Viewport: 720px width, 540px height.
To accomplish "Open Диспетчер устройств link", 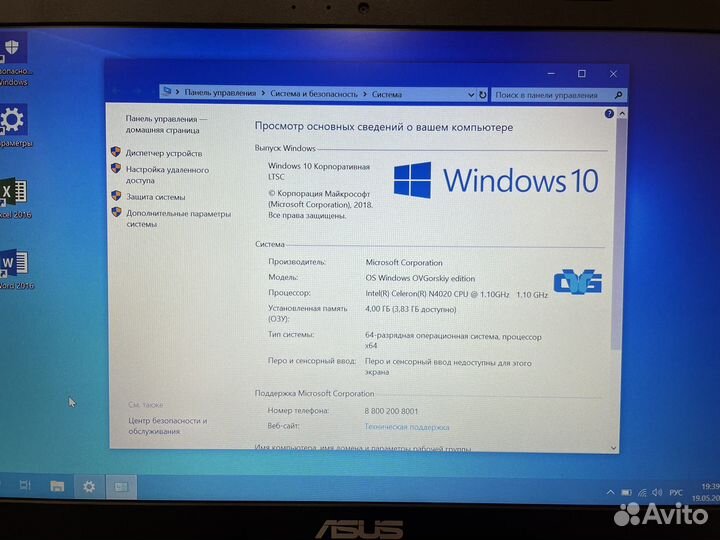I will [x=164, y=153].
